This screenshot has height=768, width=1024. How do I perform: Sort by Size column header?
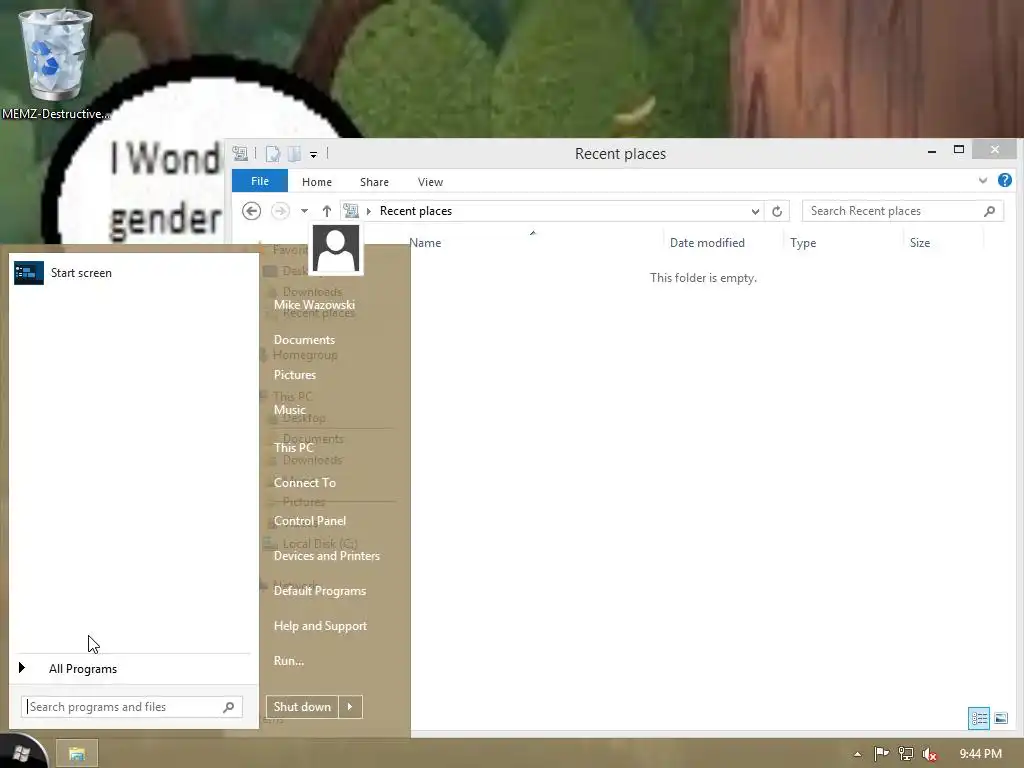point(920,243)
